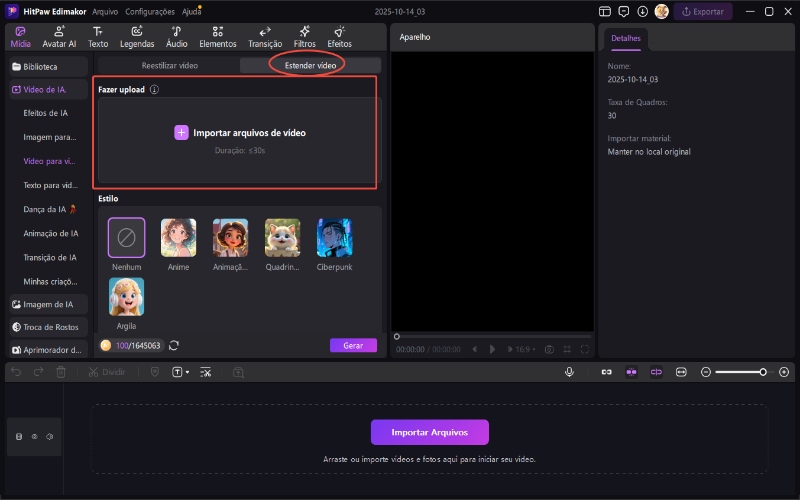This screenshot has width=800, height=500.
Task: Select Animação de IA item
Action: [51, 233]
